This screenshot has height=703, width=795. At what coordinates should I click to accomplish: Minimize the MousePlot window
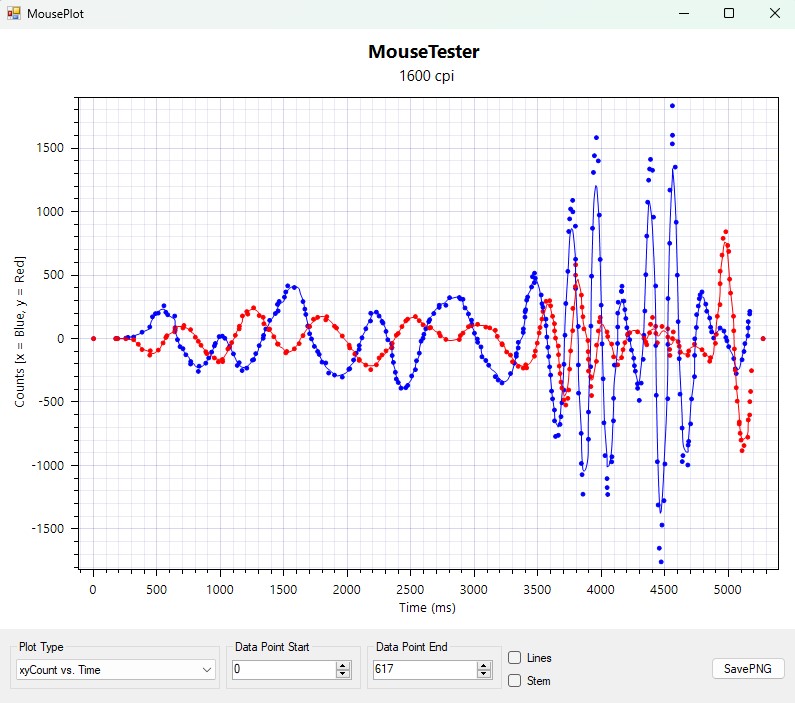tap(685, 14)
